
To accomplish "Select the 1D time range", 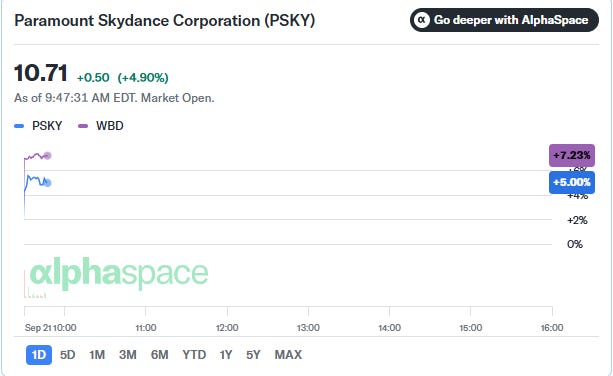I will tap(39, 355).
